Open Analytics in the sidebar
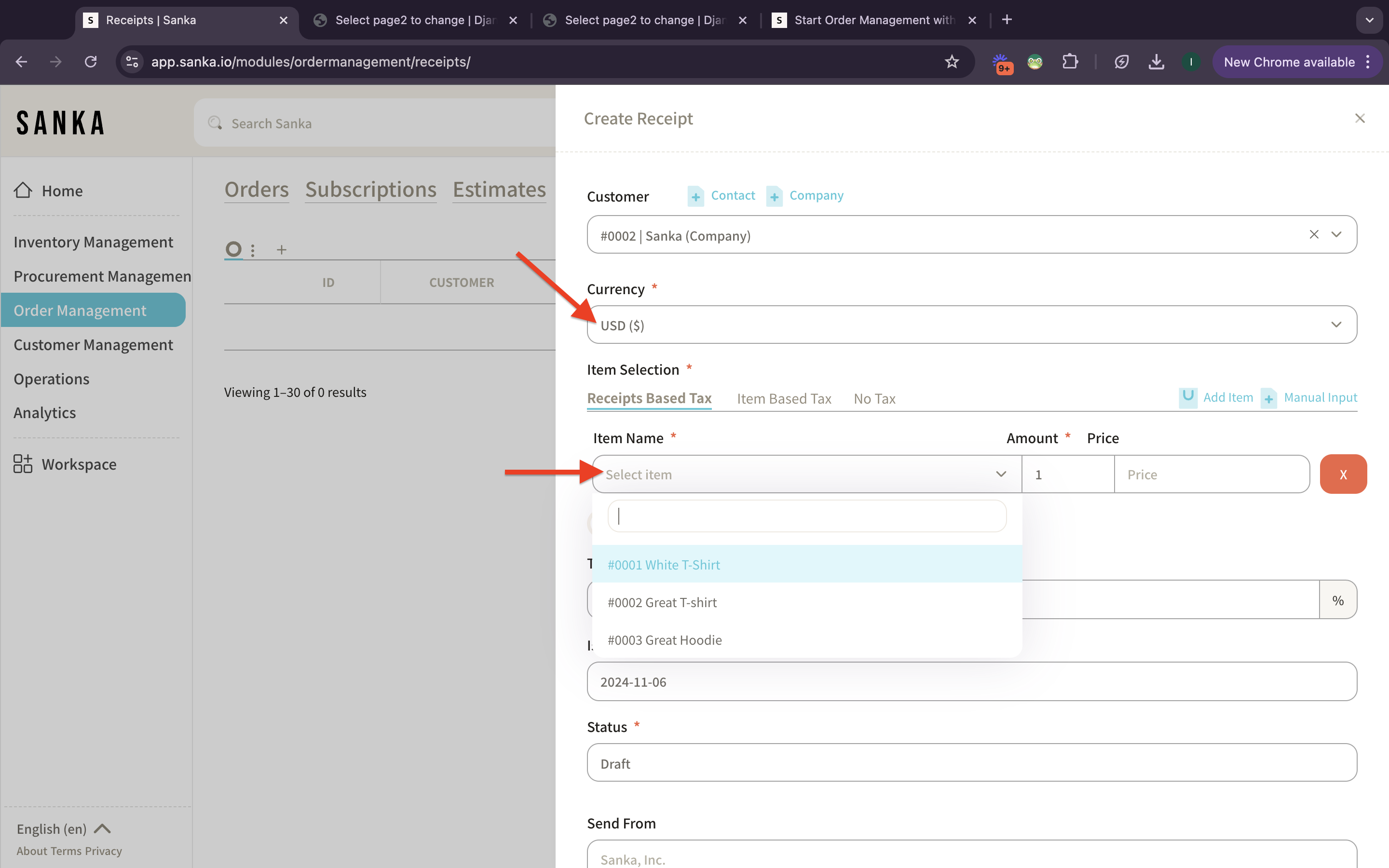 point(45,412)
